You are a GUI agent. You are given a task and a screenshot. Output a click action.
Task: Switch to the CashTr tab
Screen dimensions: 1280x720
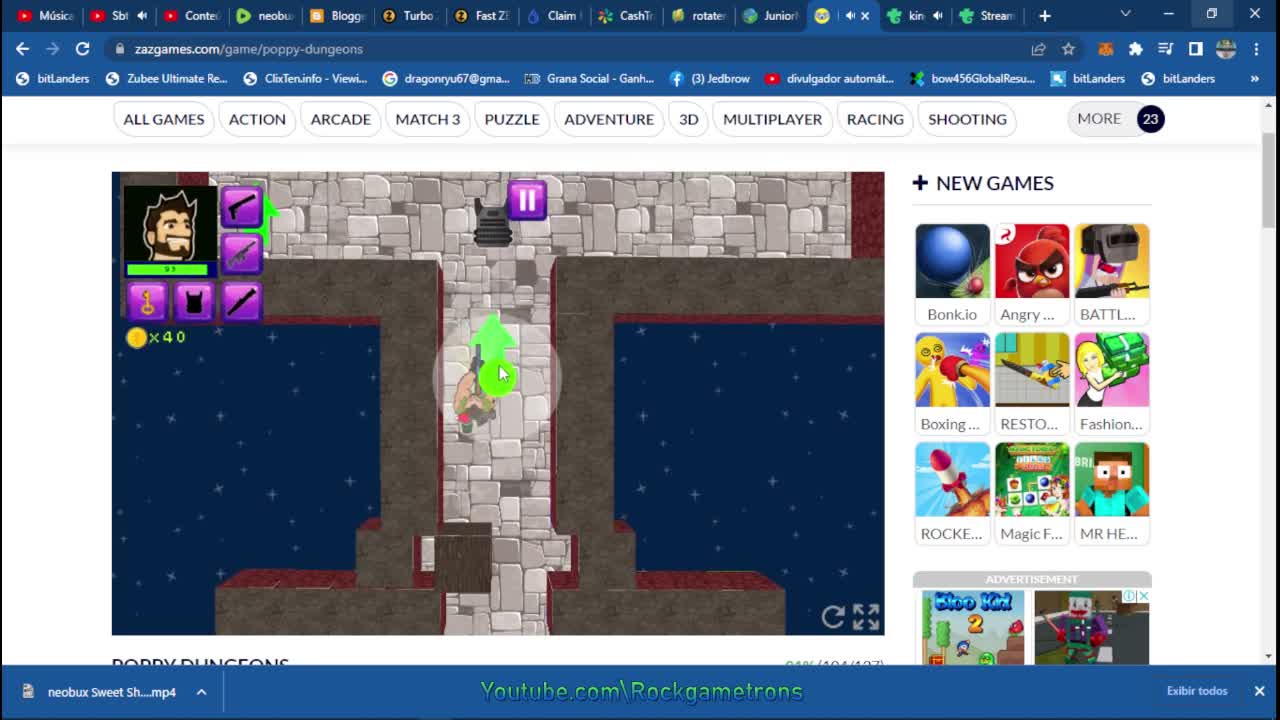(627, 15)
